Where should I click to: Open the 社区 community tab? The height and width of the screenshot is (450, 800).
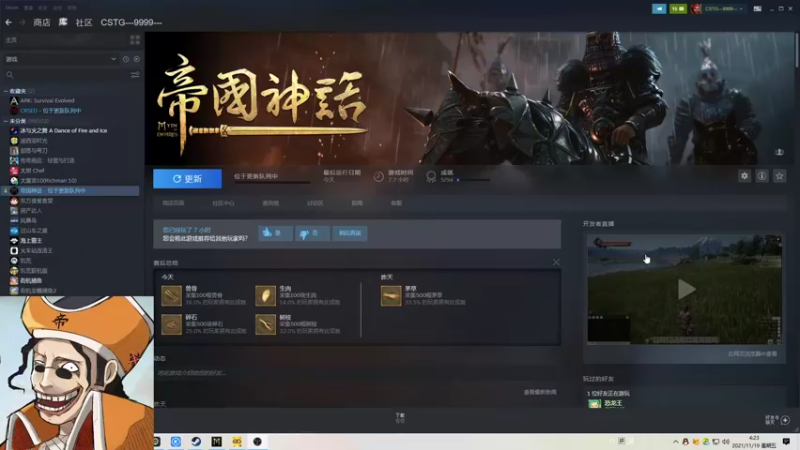click(x=84, y=22)
